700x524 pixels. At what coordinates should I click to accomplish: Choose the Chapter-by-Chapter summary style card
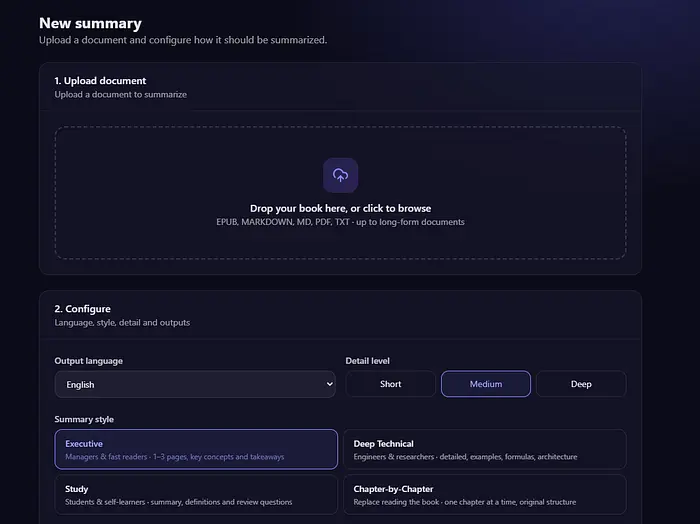(x=485, y=495)
